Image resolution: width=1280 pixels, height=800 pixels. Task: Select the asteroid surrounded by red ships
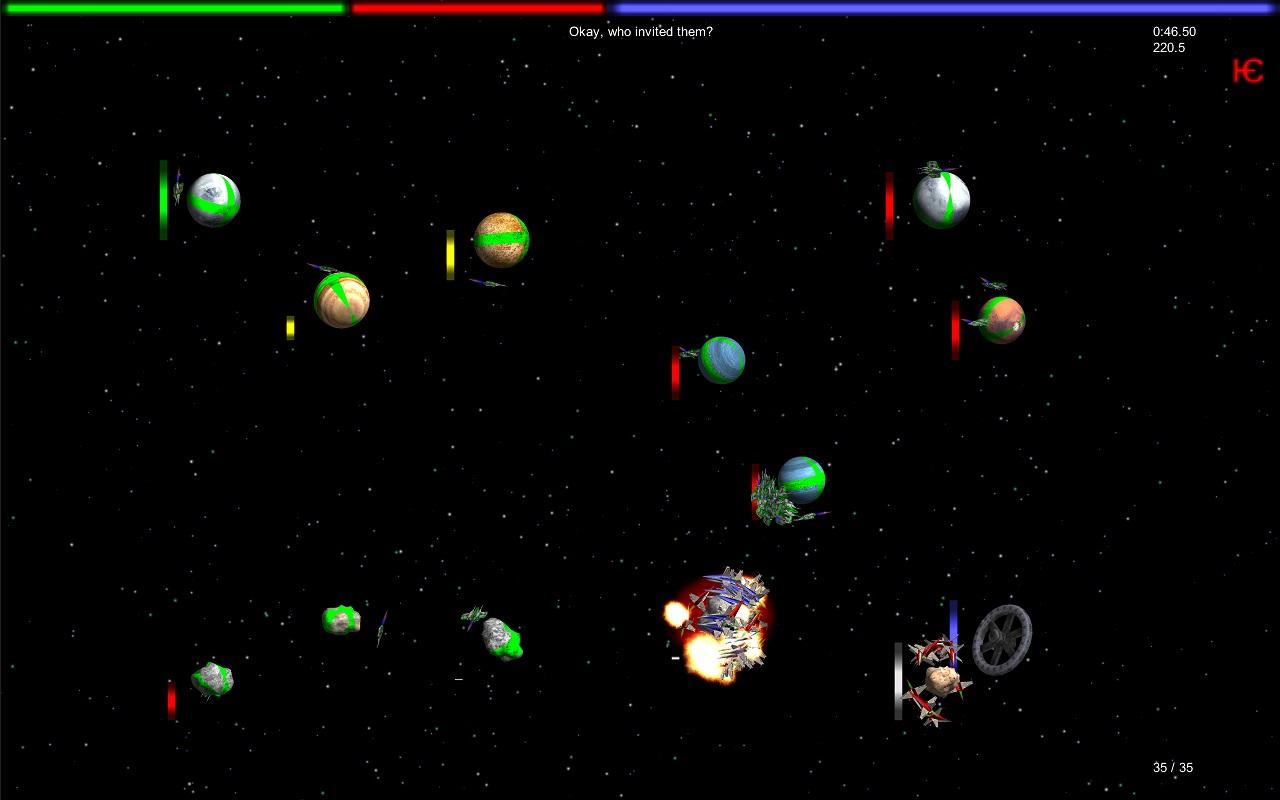point(940,682)
